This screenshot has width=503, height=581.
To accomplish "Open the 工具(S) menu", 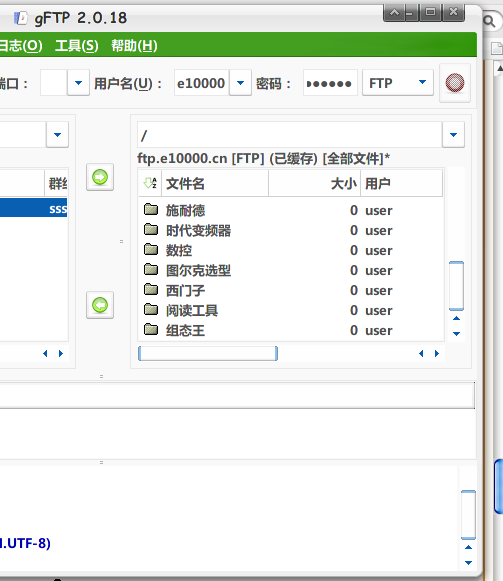I will click(77, 46).
